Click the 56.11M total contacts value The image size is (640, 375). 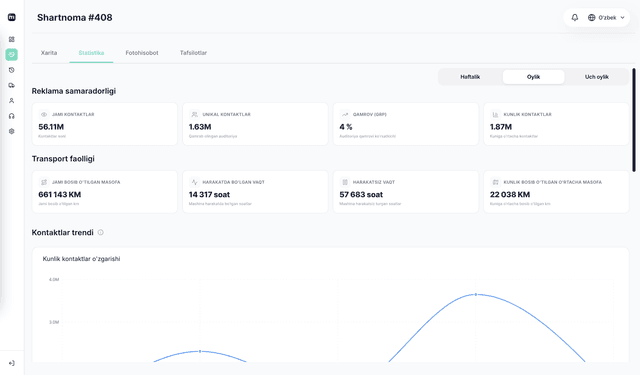(x=51, y=127)
